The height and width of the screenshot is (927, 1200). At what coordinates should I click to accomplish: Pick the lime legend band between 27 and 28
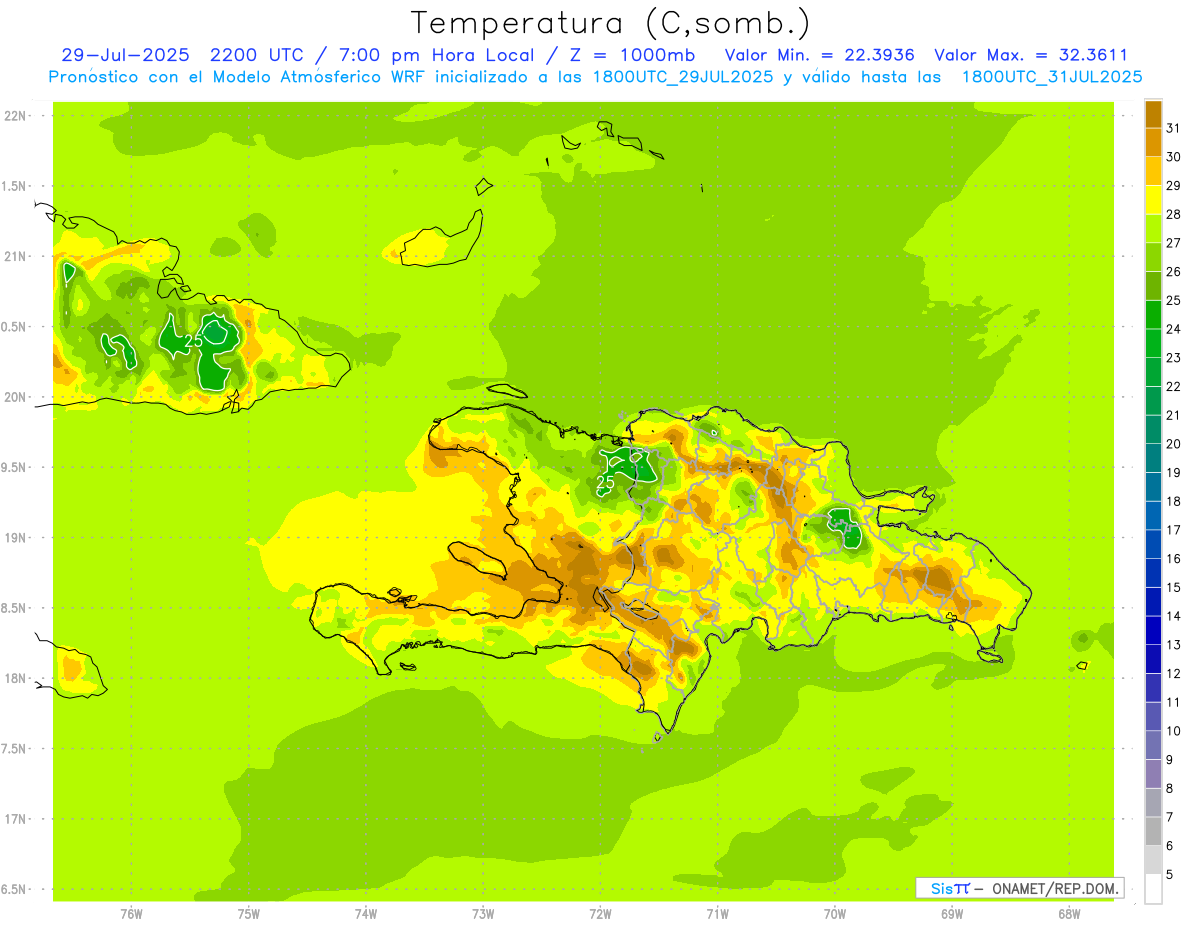1153,228
